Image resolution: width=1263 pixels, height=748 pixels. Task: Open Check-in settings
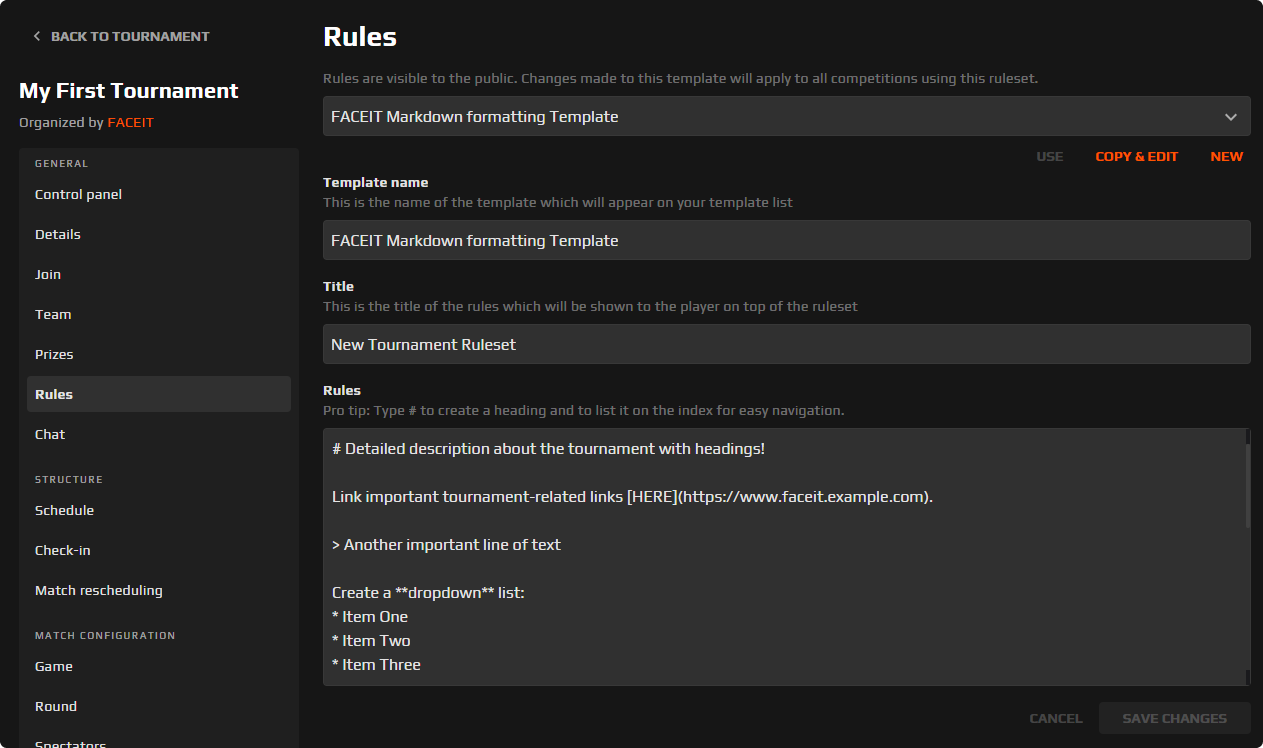pos(62,550)
